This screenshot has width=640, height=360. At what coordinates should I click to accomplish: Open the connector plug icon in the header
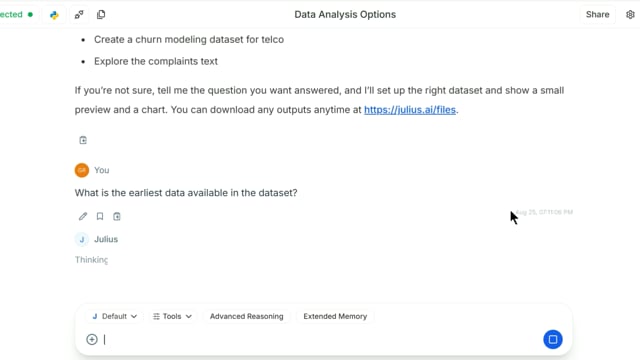click(79, 15)
